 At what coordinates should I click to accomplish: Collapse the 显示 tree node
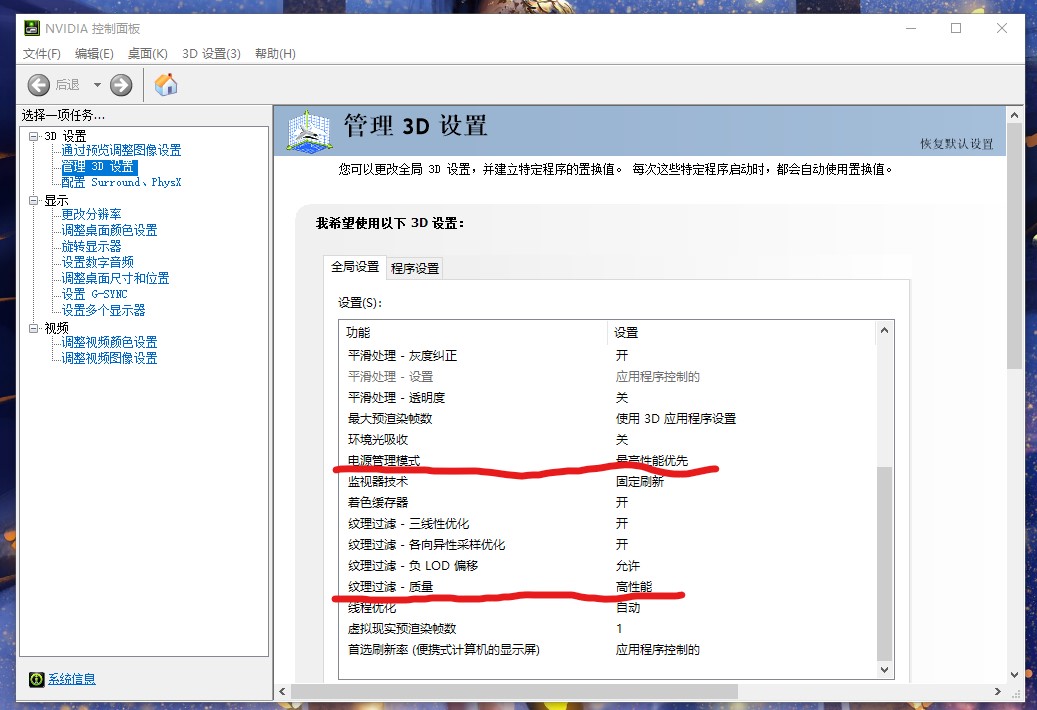click(x=33, y=200)
